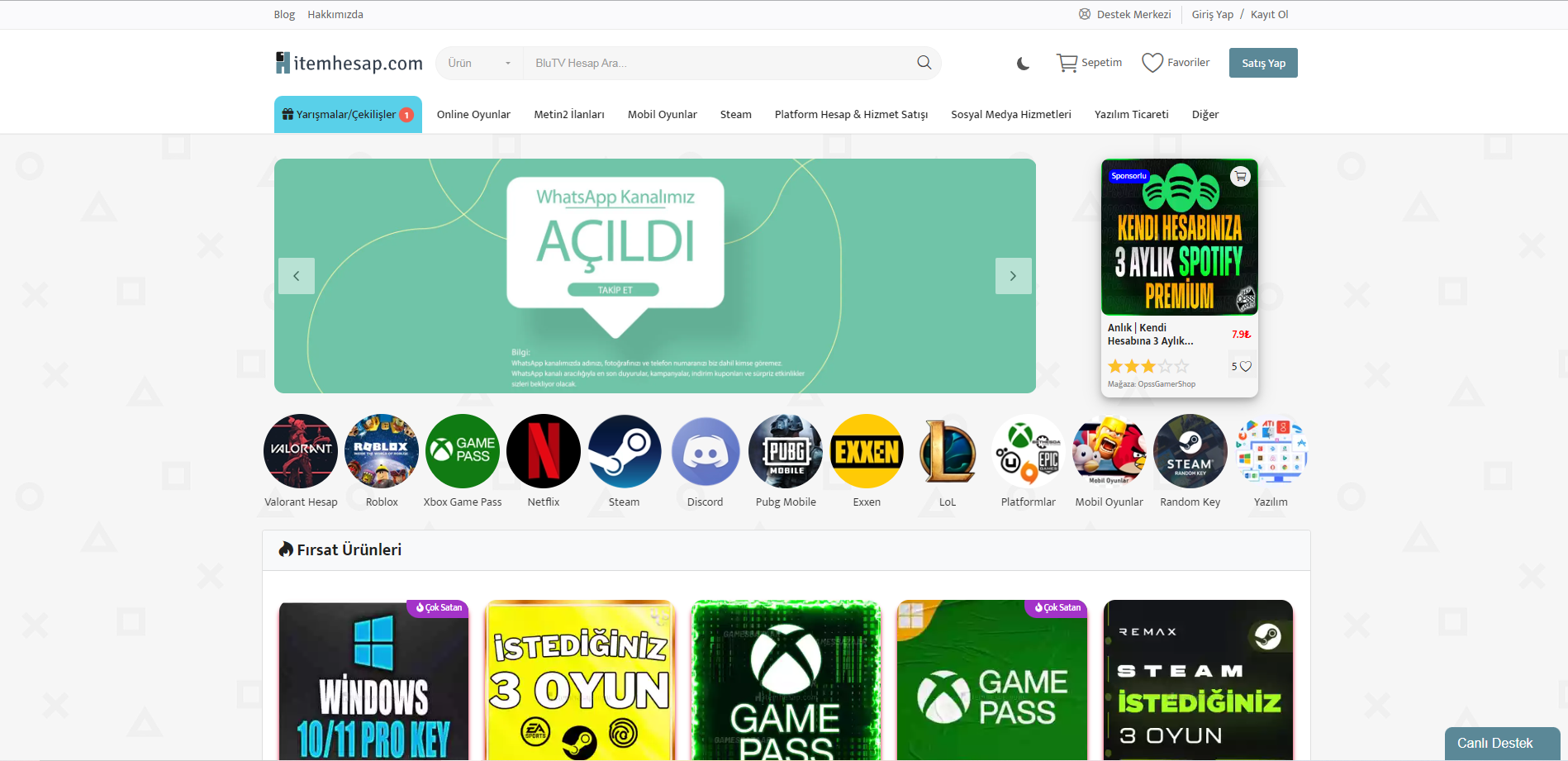This screenshot has width=1568, height=761.
Task: Open Diğer menu
Action: tap(1205, 114)
